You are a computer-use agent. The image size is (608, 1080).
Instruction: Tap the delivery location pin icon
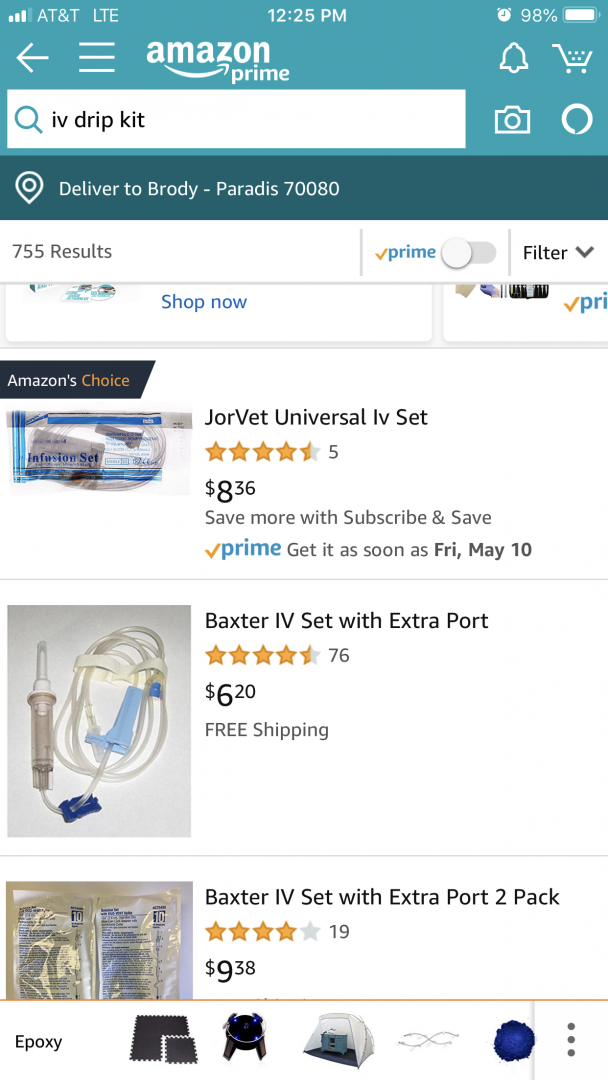click(x=30, y=188)
